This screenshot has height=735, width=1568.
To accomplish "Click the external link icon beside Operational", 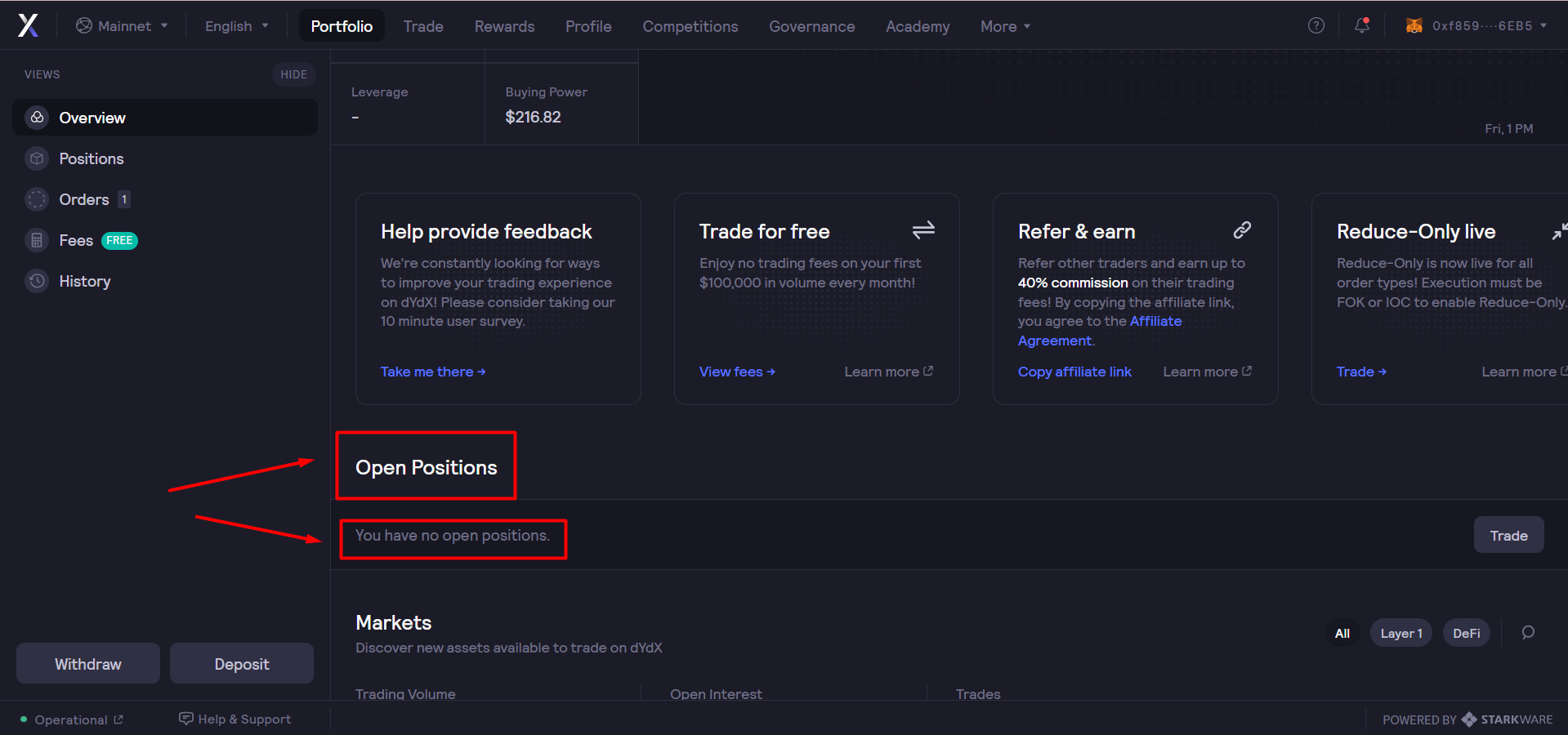I will click(118, 719).
